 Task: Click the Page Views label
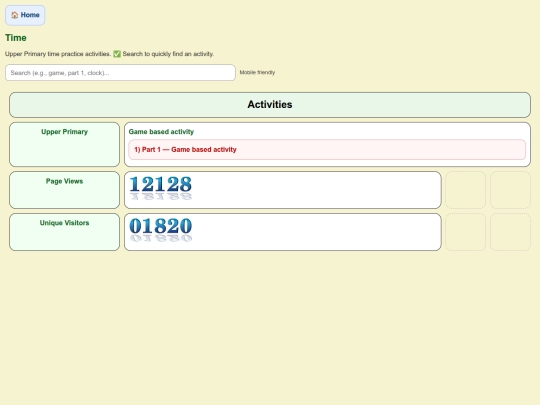pyautogui.click(x=64, y=181)
